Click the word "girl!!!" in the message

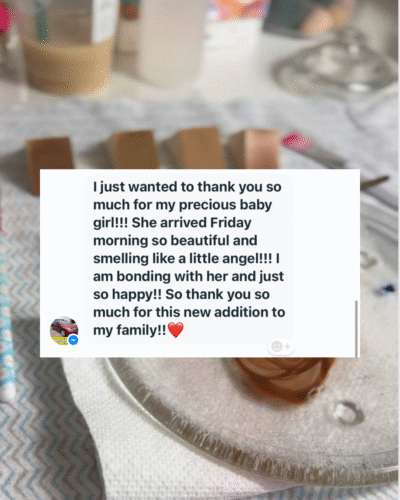[110, 223]
